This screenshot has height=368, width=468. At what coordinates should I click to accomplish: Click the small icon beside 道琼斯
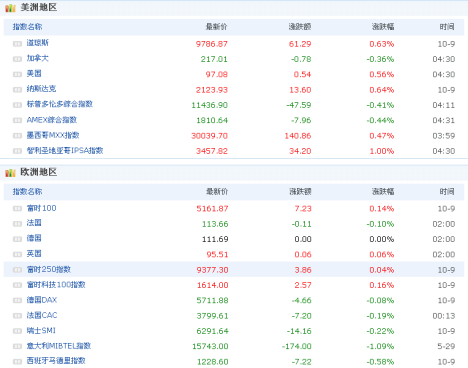tap(17, 44)
